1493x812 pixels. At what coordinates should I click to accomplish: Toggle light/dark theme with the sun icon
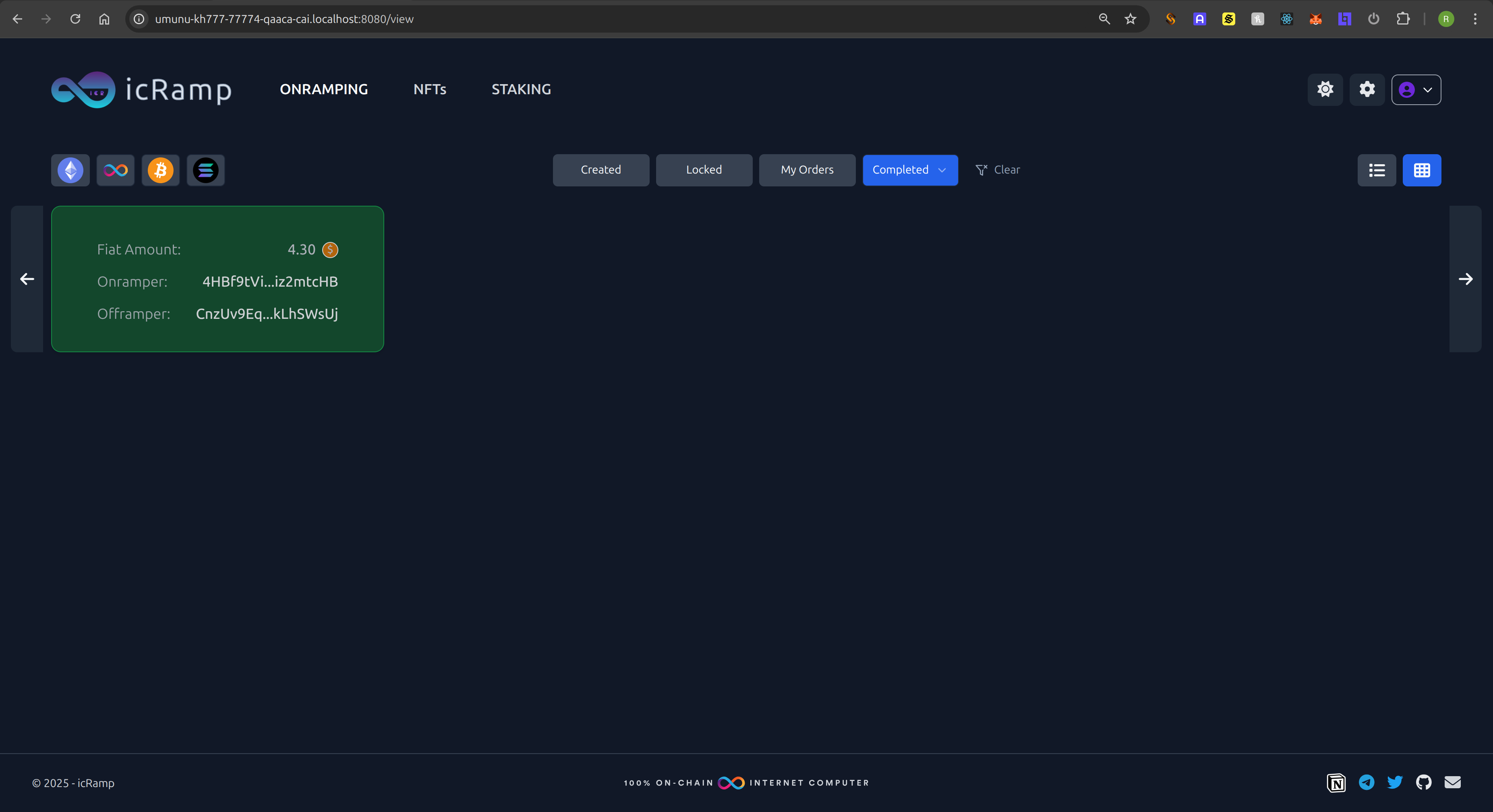[1325, 90]
